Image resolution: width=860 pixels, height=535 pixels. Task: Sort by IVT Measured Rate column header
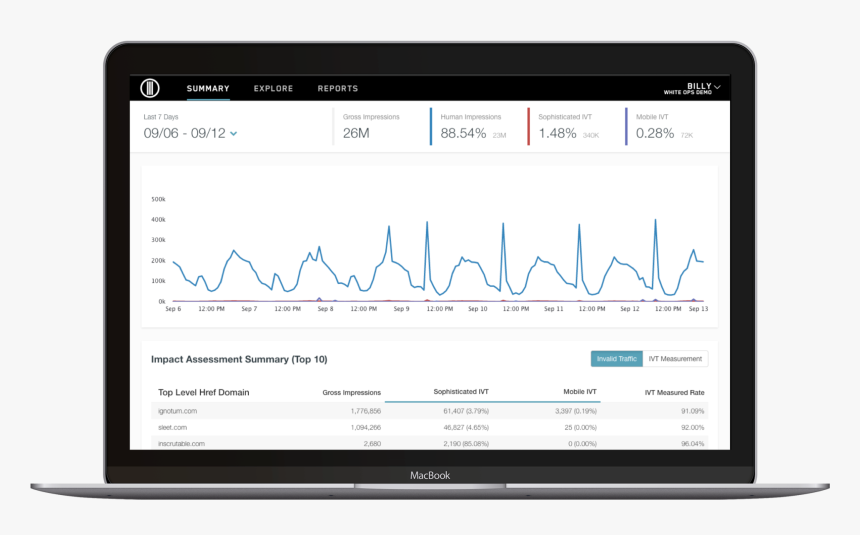point(674,392)
